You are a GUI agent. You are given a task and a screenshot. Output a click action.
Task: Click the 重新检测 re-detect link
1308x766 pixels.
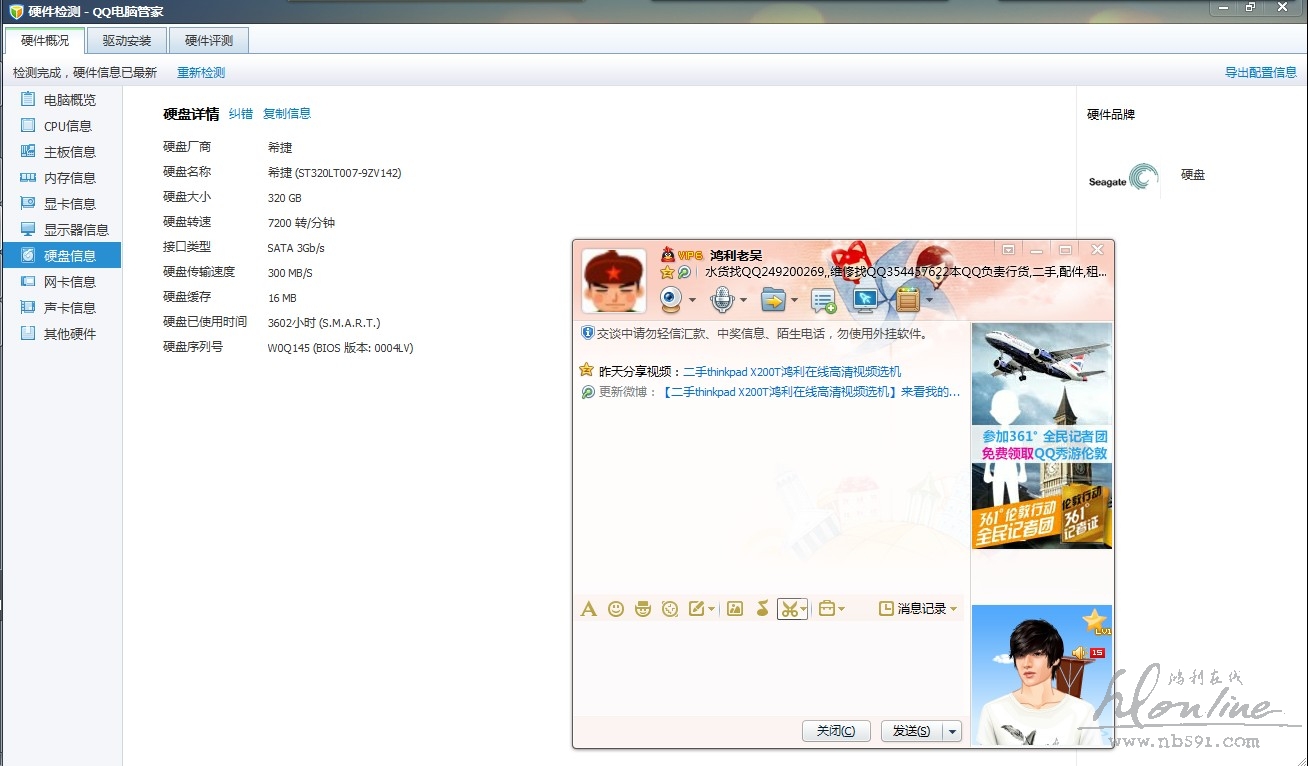click(x=201, y=73)
